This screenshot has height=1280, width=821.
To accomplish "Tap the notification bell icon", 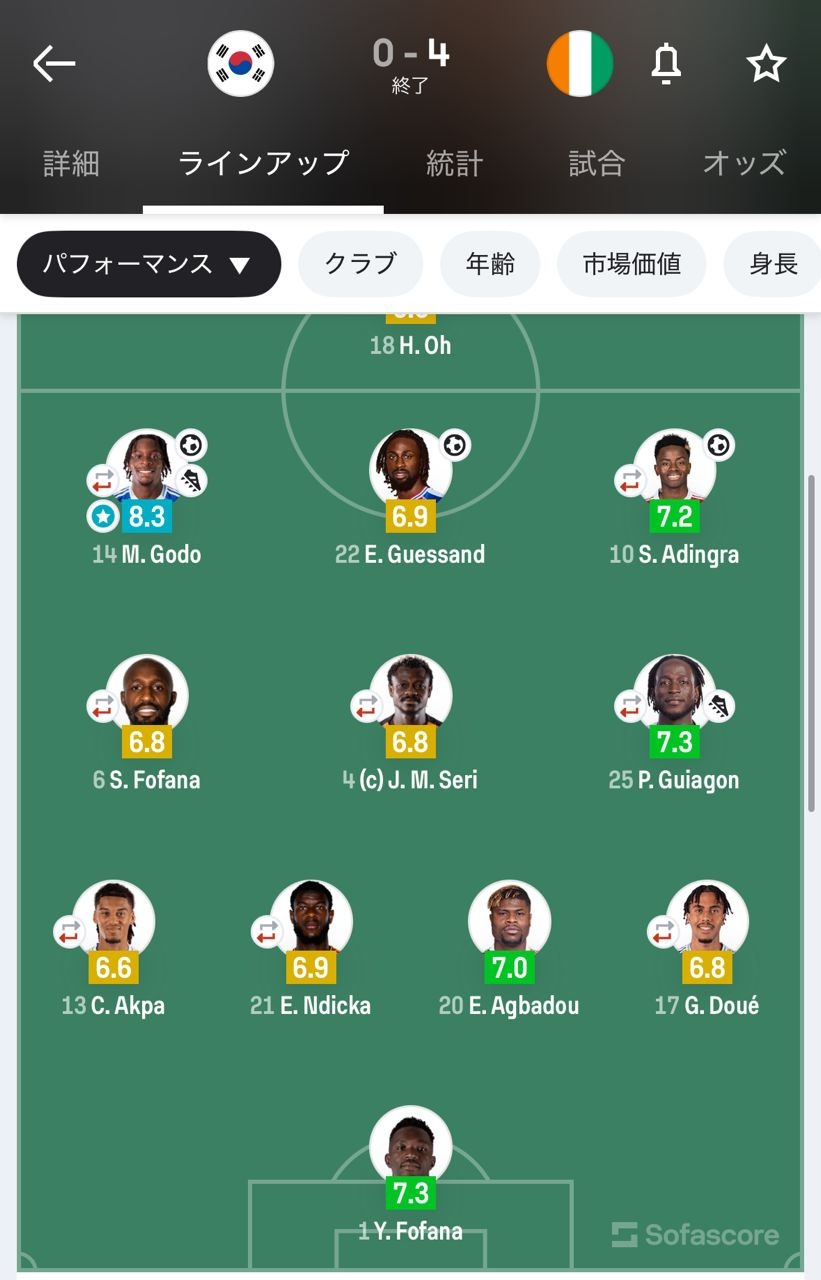I will [666, 64].
